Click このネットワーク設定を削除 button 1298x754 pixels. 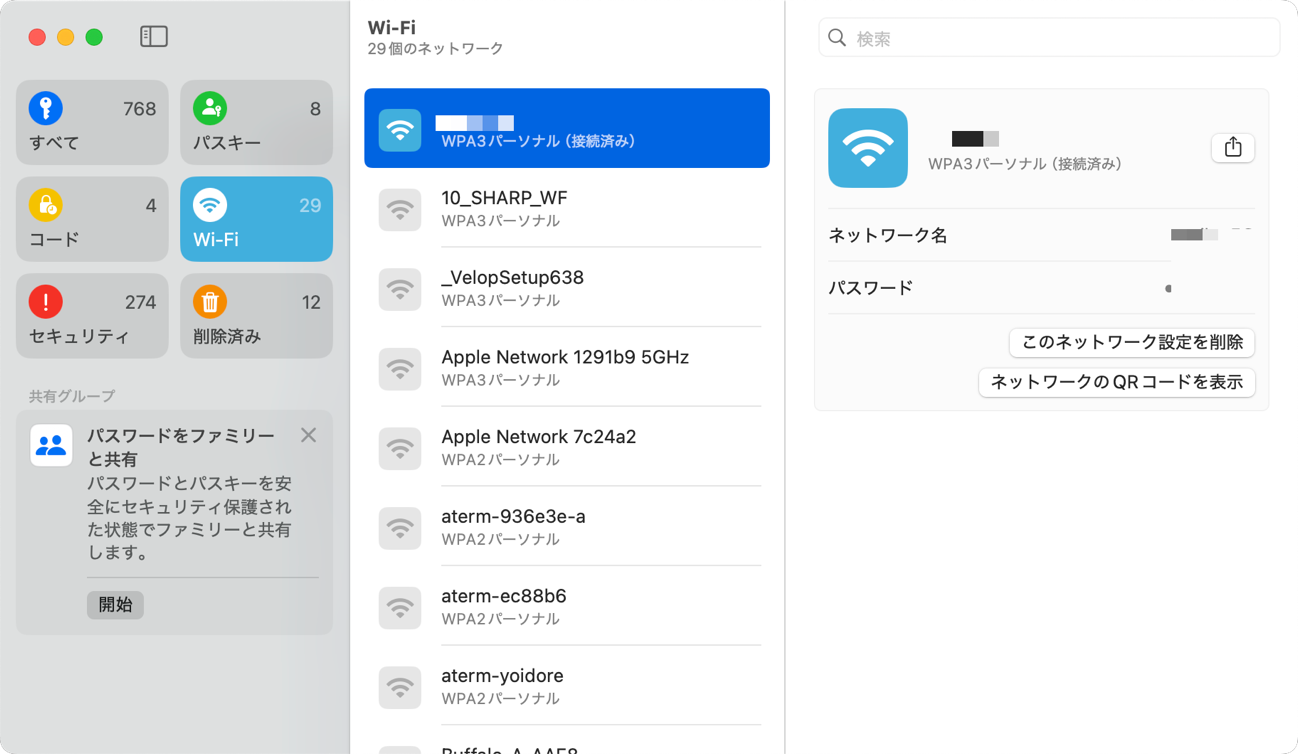pos(1132,342)
